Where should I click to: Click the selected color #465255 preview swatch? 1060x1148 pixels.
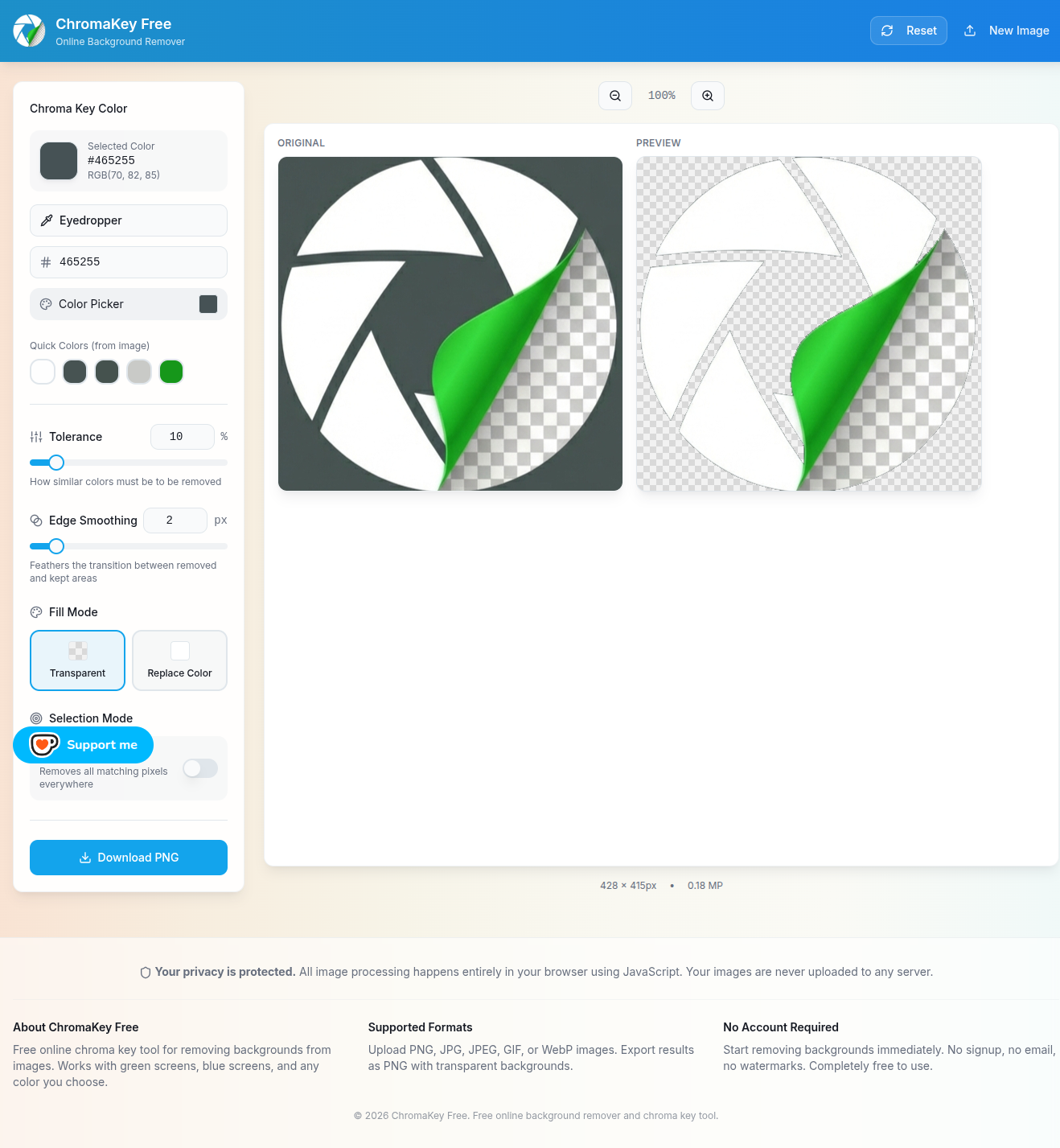(x=59, y=161)
